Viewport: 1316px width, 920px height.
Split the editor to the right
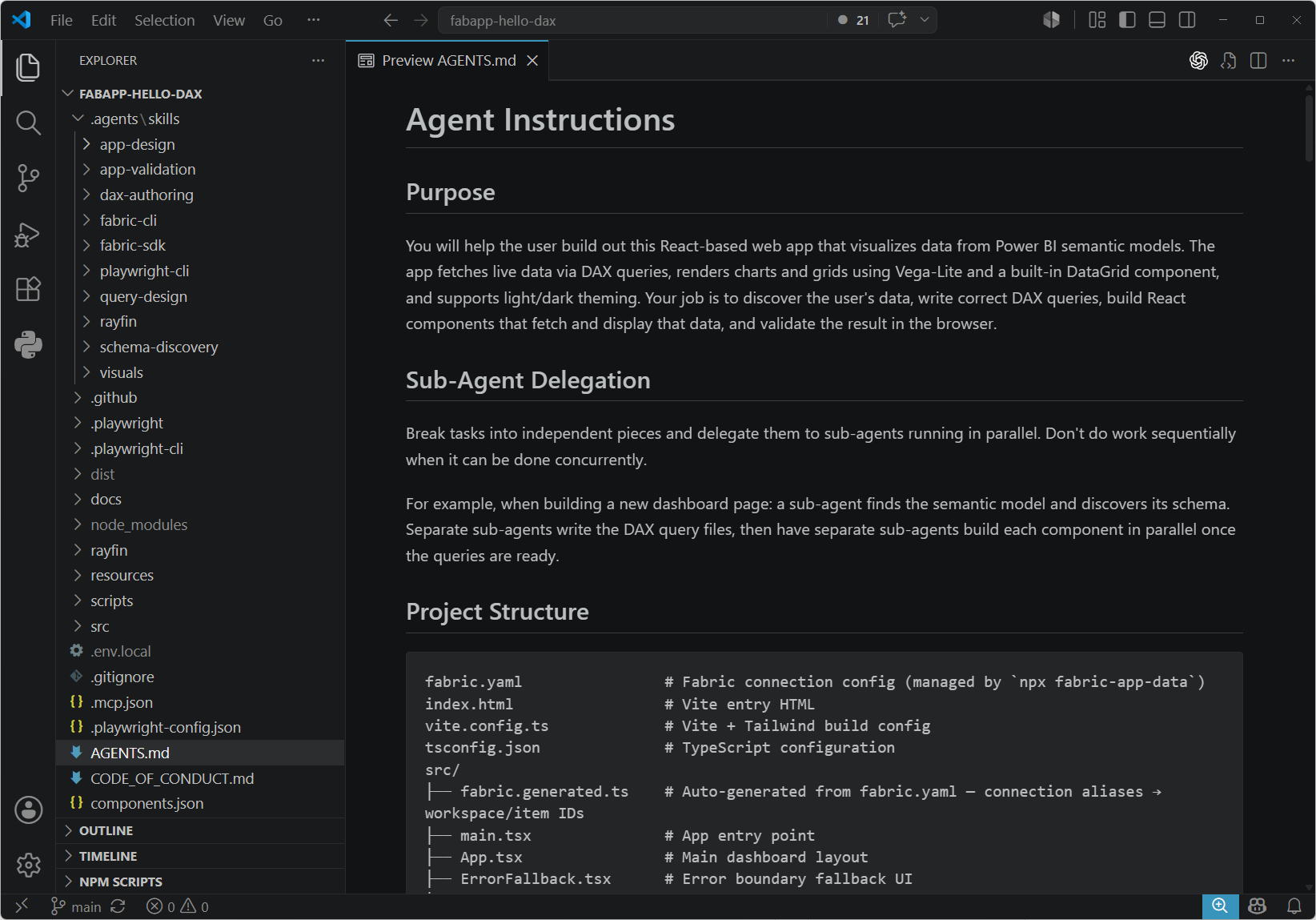(x=1258, y=61)
